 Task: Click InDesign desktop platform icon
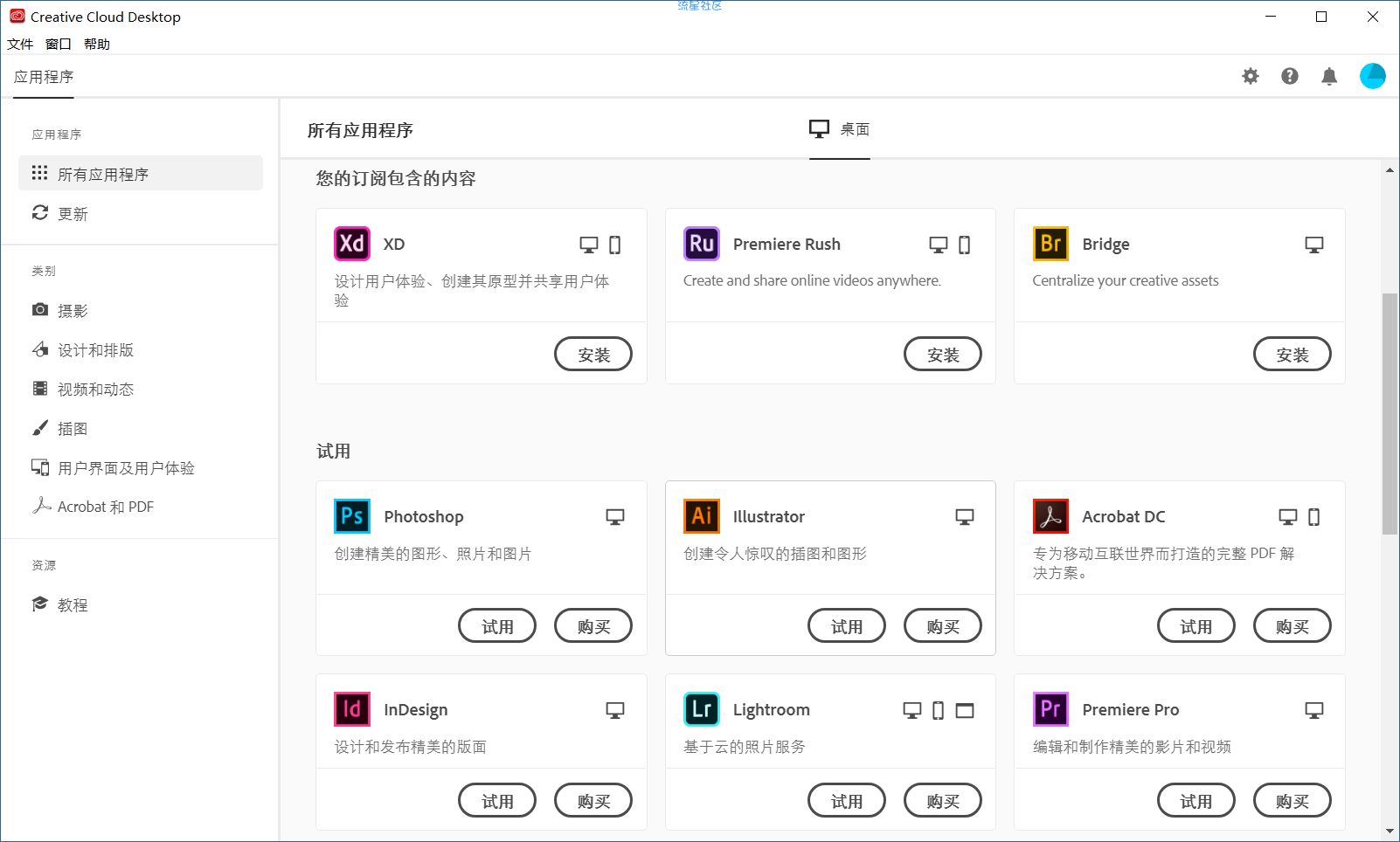[x=615, y=710]
